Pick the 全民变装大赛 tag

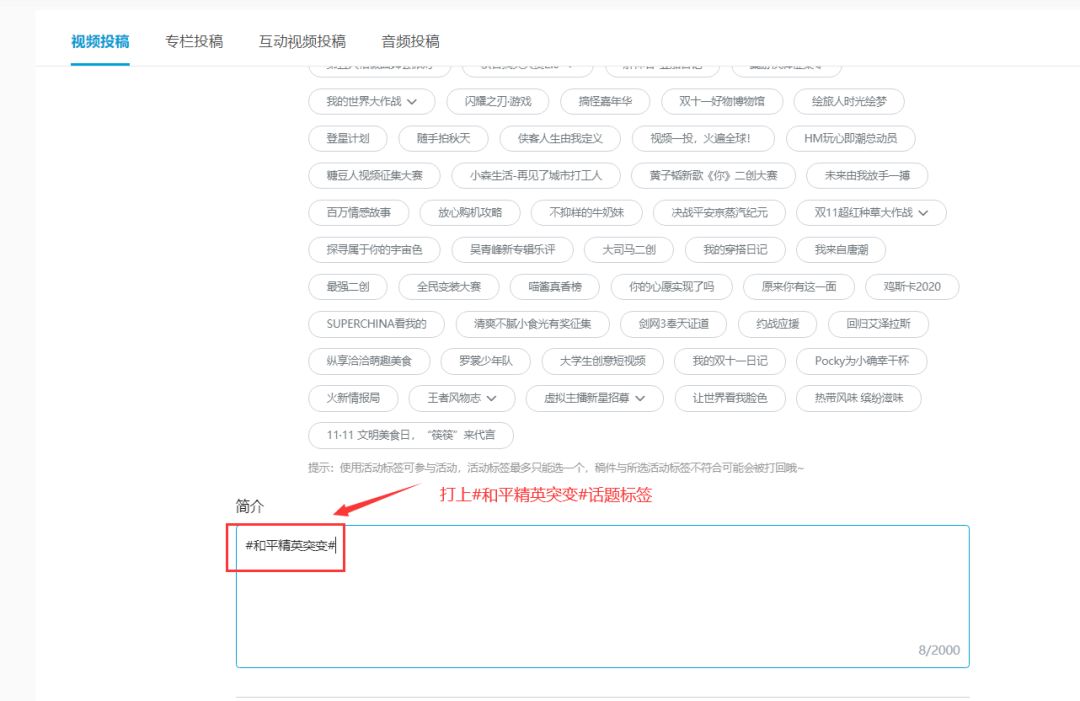(449, 287)
